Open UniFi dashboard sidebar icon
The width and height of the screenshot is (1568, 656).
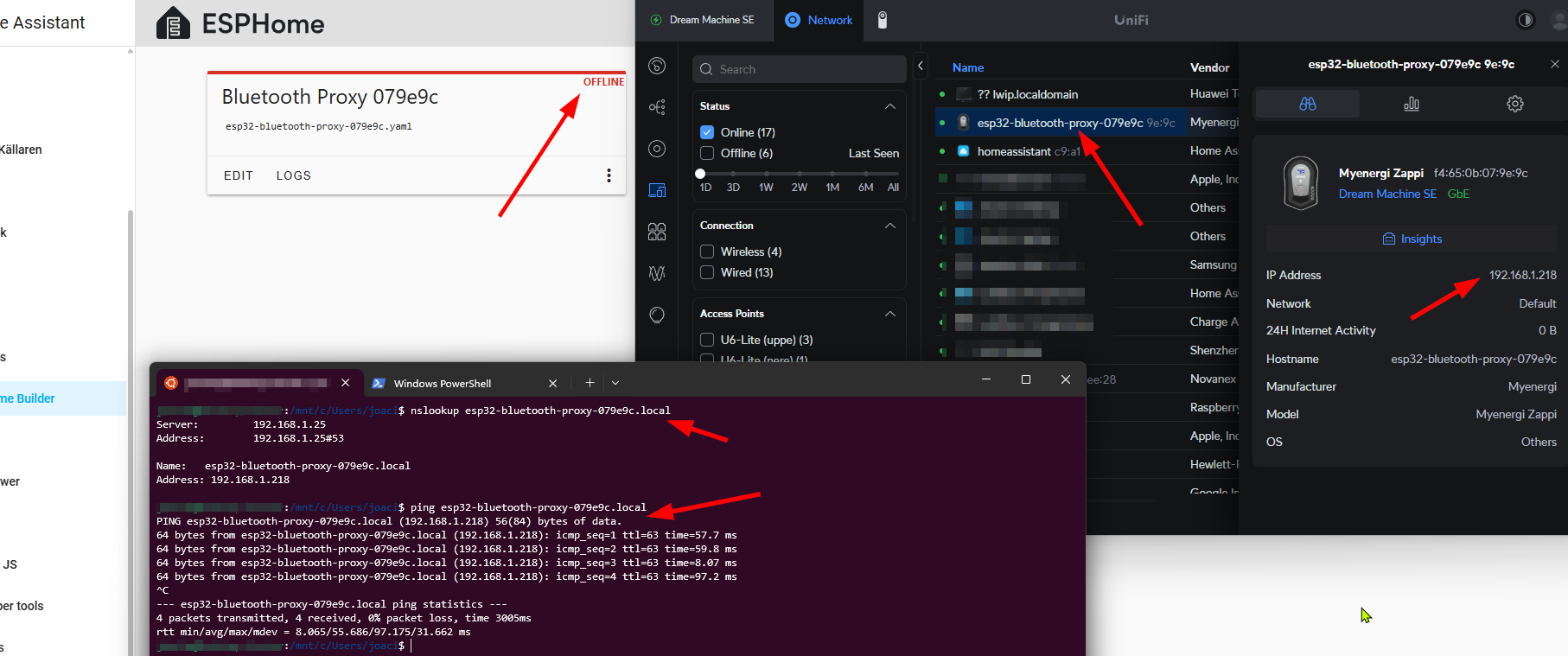coord(657,66)
